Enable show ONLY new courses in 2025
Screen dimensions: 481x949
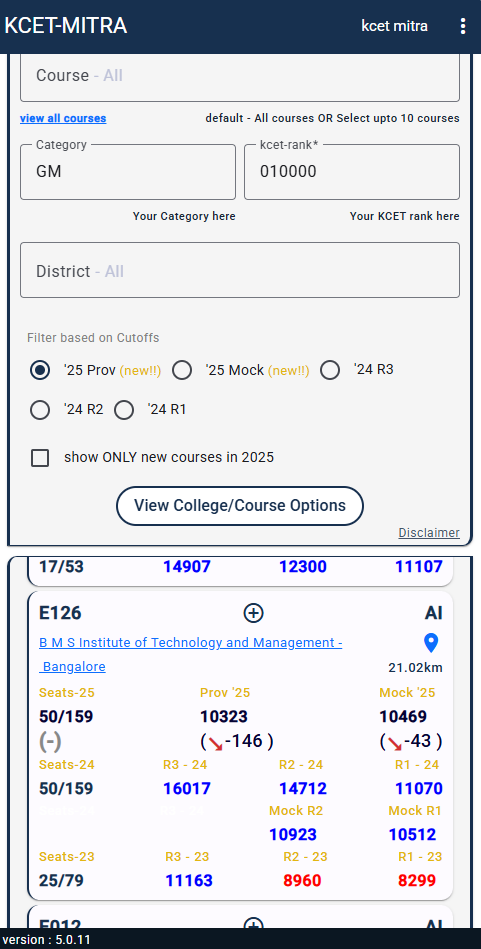point(40,458)
